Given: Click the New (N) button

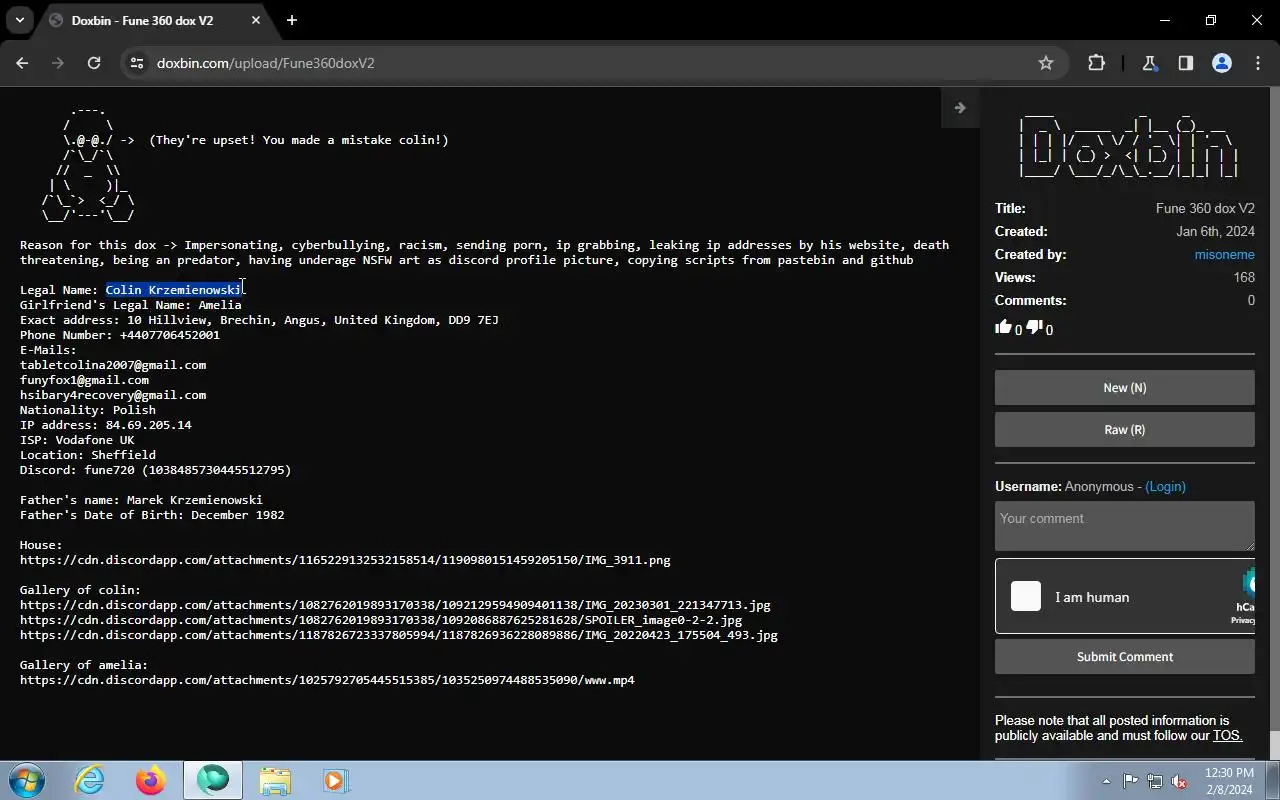Looking at the screenshot, I should tap(1124, 388).
